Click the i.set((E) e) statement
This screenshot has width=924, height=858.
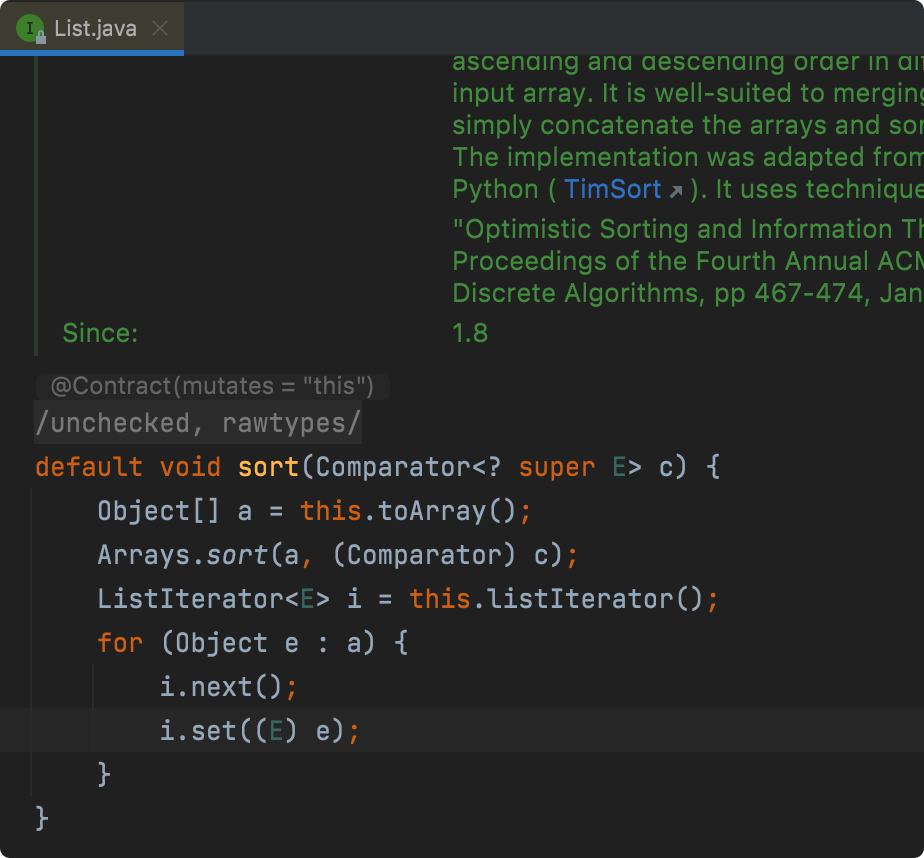coord(259,731)
